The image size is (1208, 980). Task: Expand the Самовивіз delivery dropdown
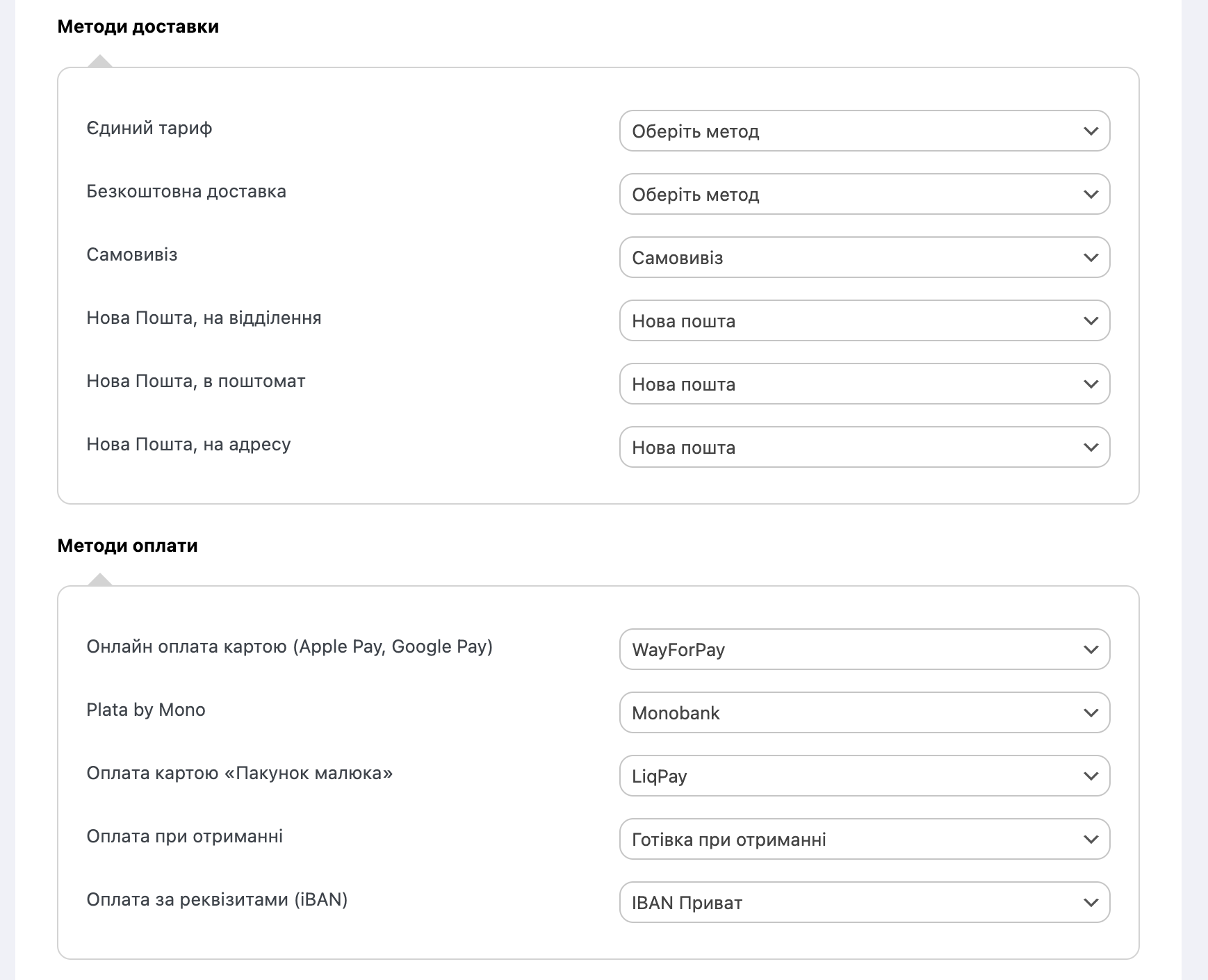click(x=864, y=257)
